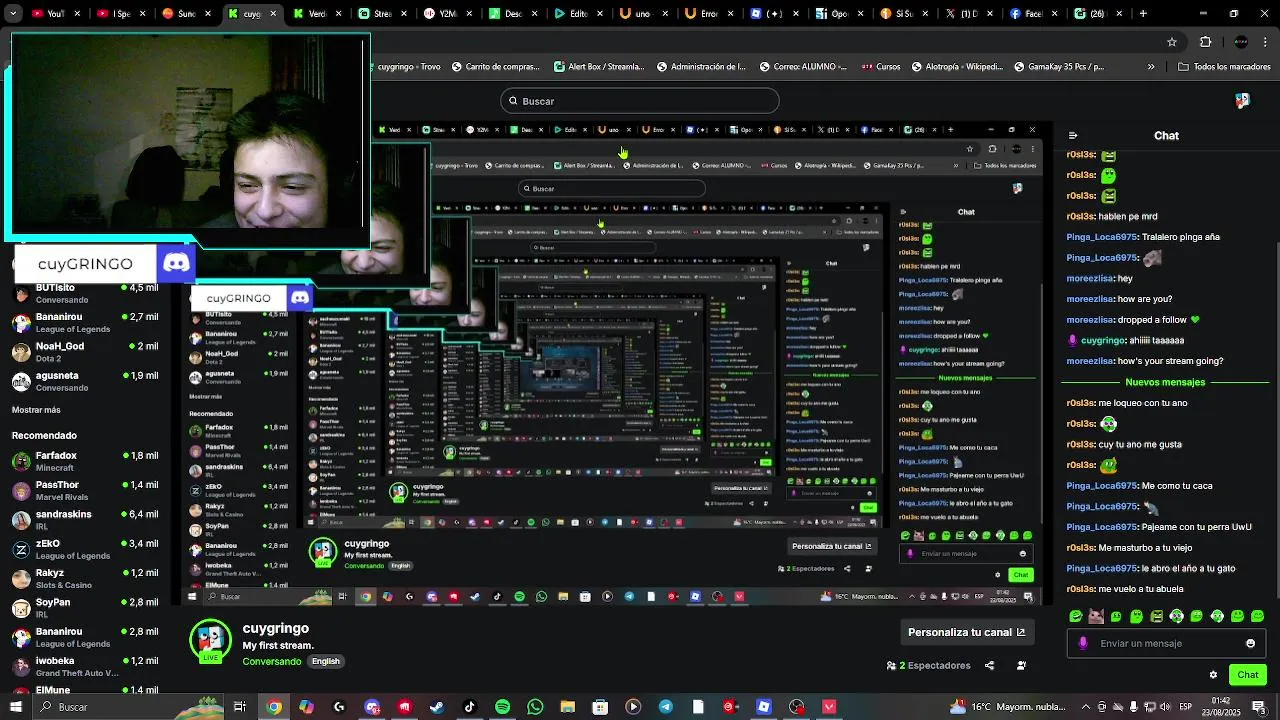Image resolution: width=1280 pixels, height=720 pixels.
Task: Open PaseThor Marvel Rivals channel
Action: coord(83,491)
